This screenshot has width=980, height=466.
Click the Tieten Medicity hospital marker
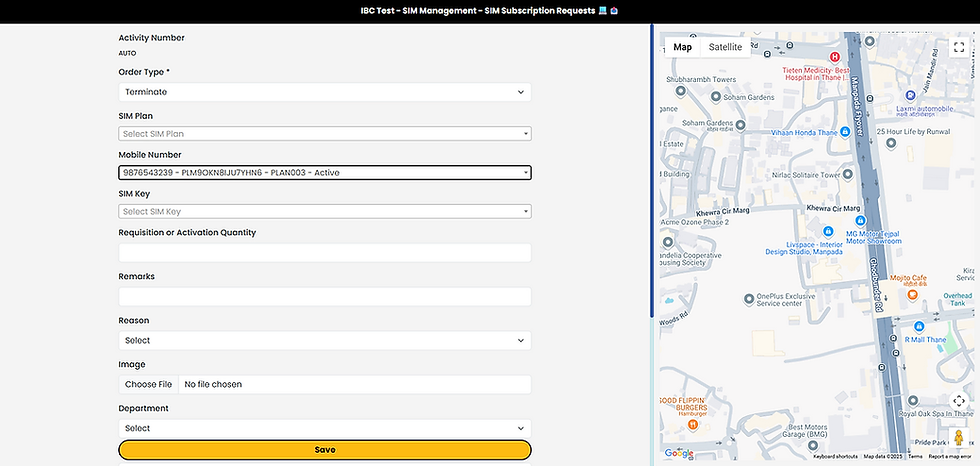coord(834,57)
